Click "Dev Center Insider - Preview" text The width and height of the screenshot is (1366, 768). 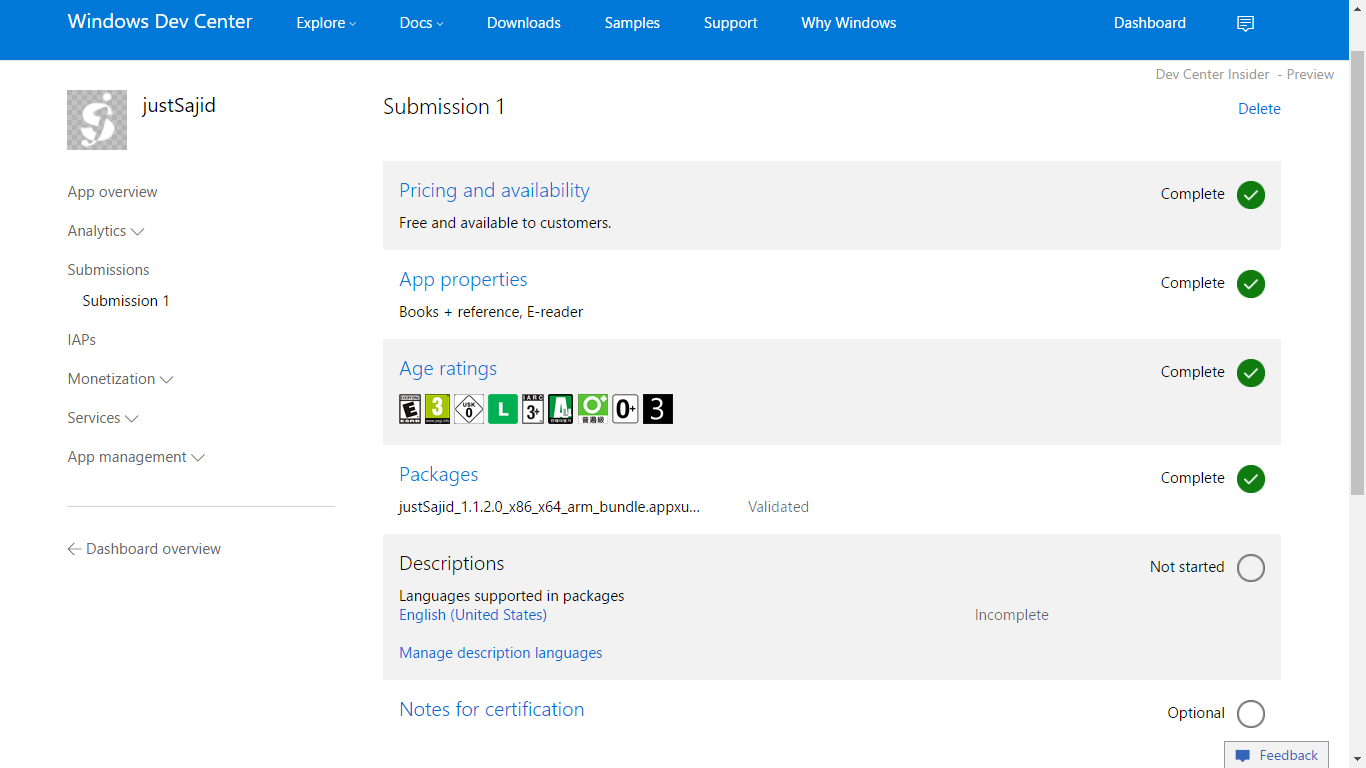[1245, 75]
